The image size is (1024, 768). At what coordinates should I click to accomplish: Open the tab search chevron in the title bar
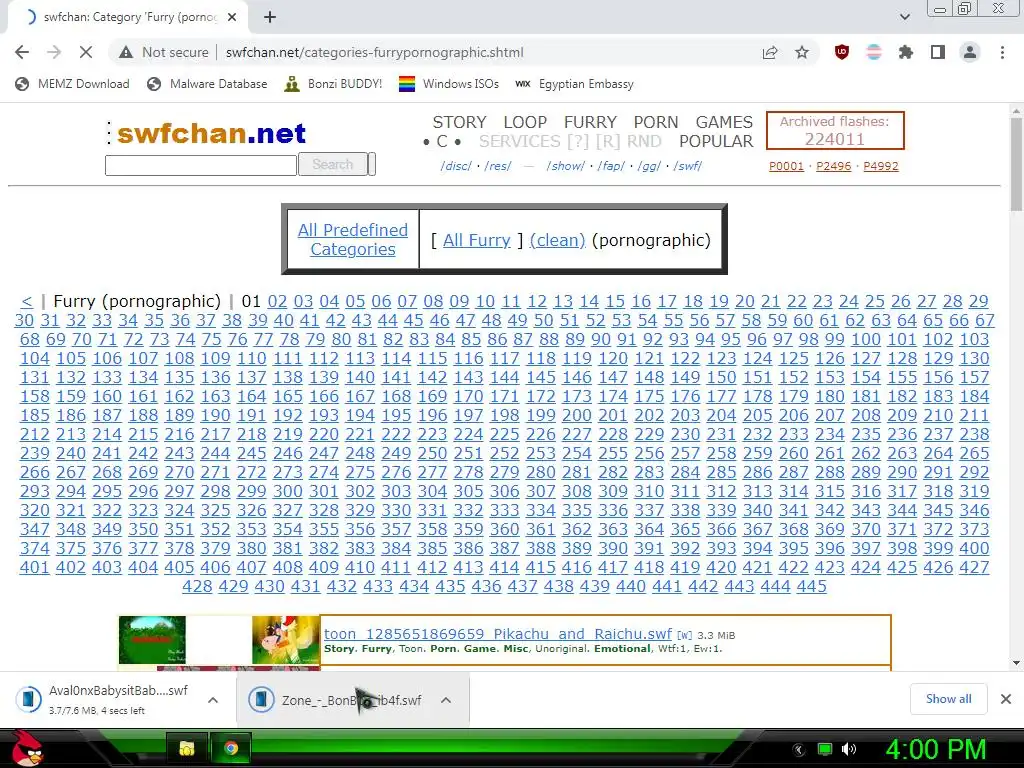click(x=904, y=17)
